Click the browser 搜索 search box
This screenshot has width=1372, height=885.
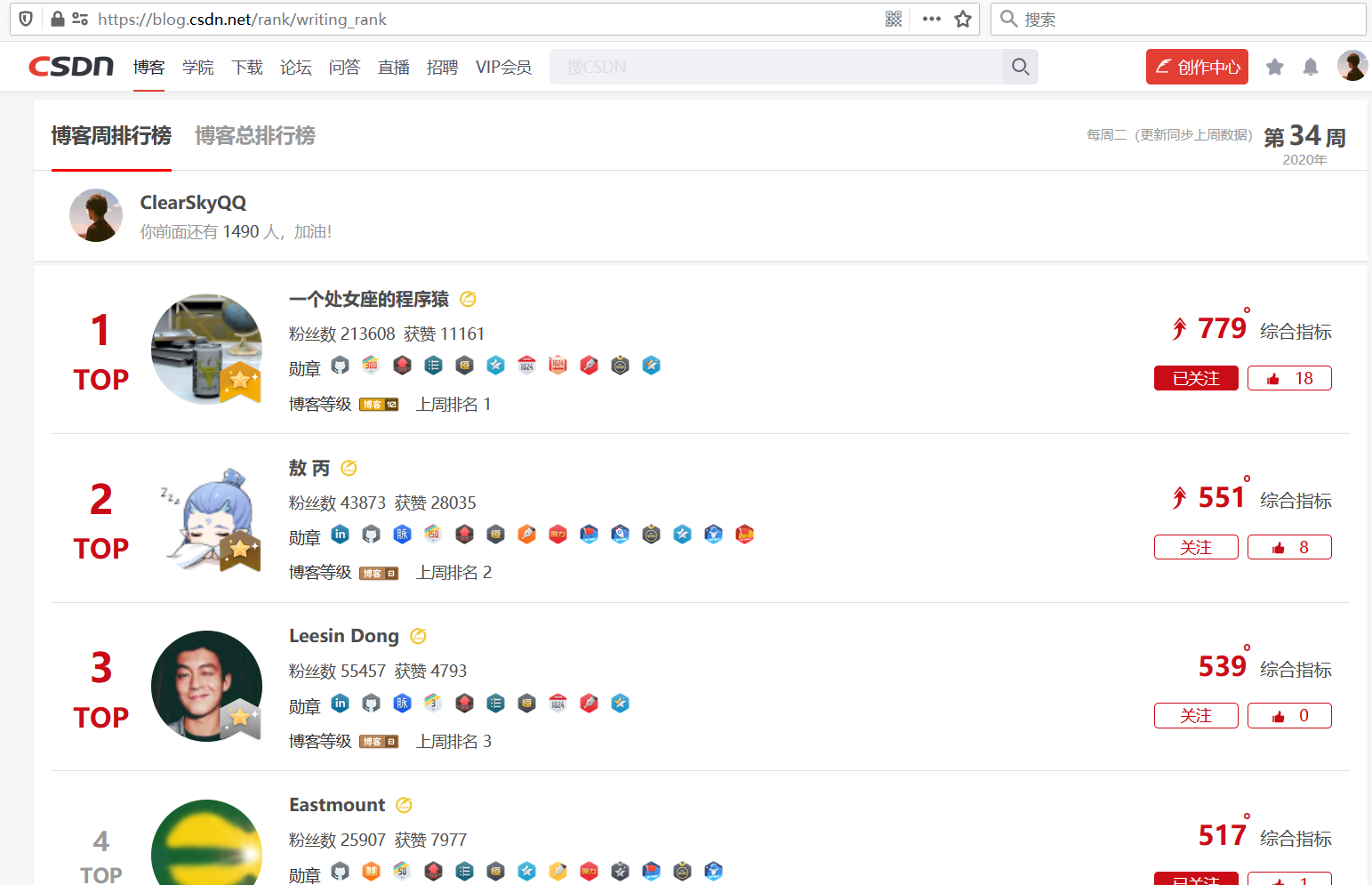tap(1178, 19)
